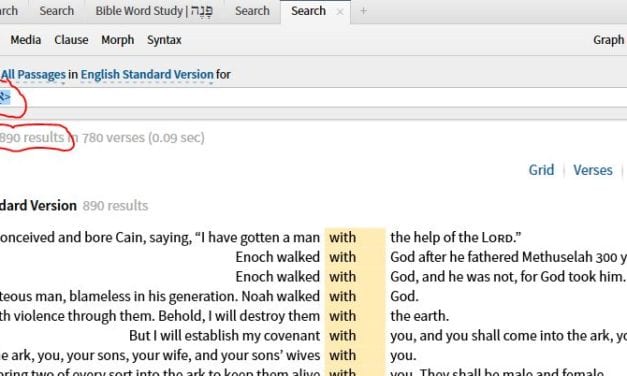Select the active Search tab
This screenshot has height=376, width=627.
pyautogui.click(x=308, y=11)
